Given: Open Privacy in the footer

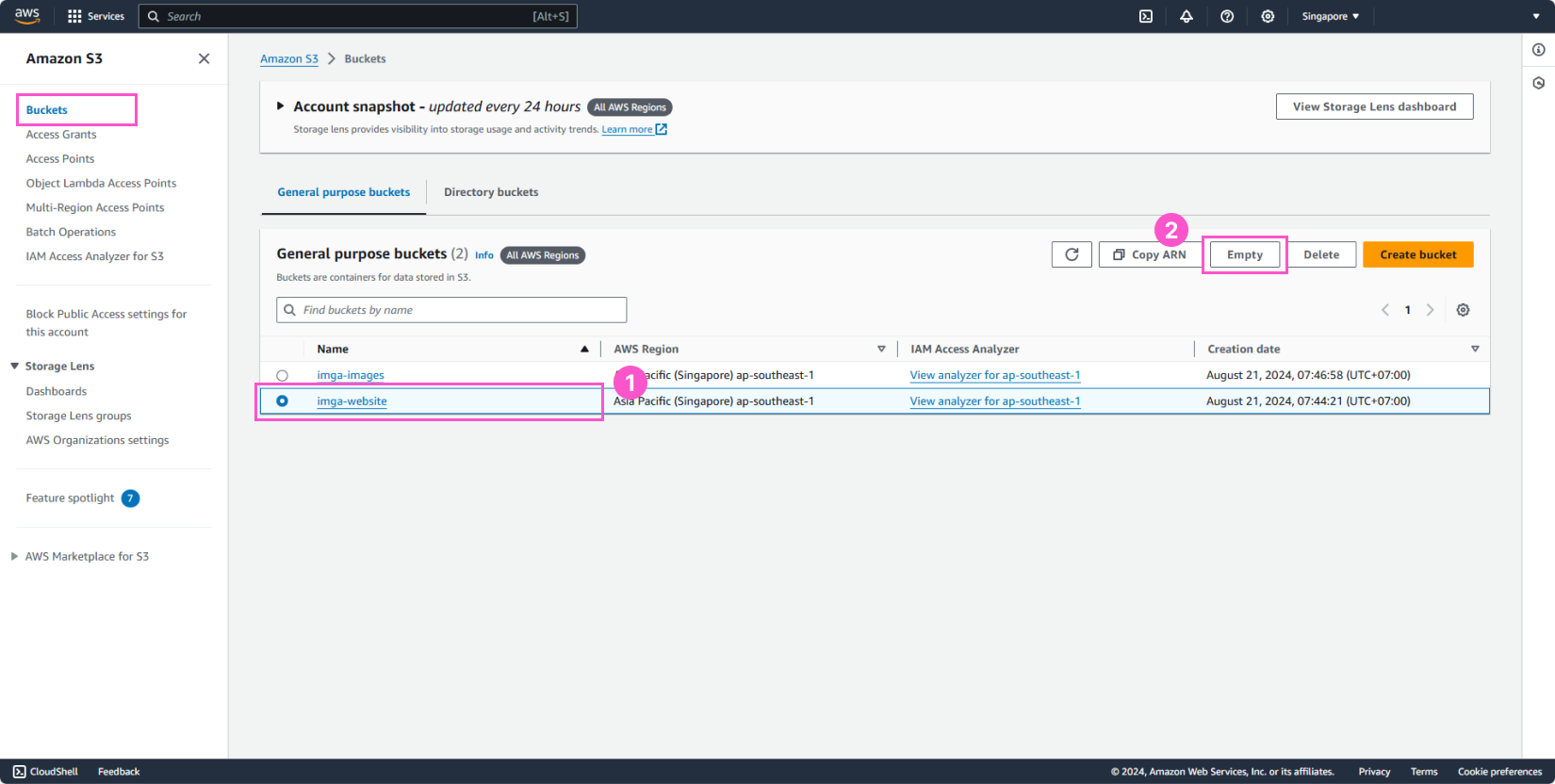Looking at the screenshot, I should click(x=1374, y=772).
